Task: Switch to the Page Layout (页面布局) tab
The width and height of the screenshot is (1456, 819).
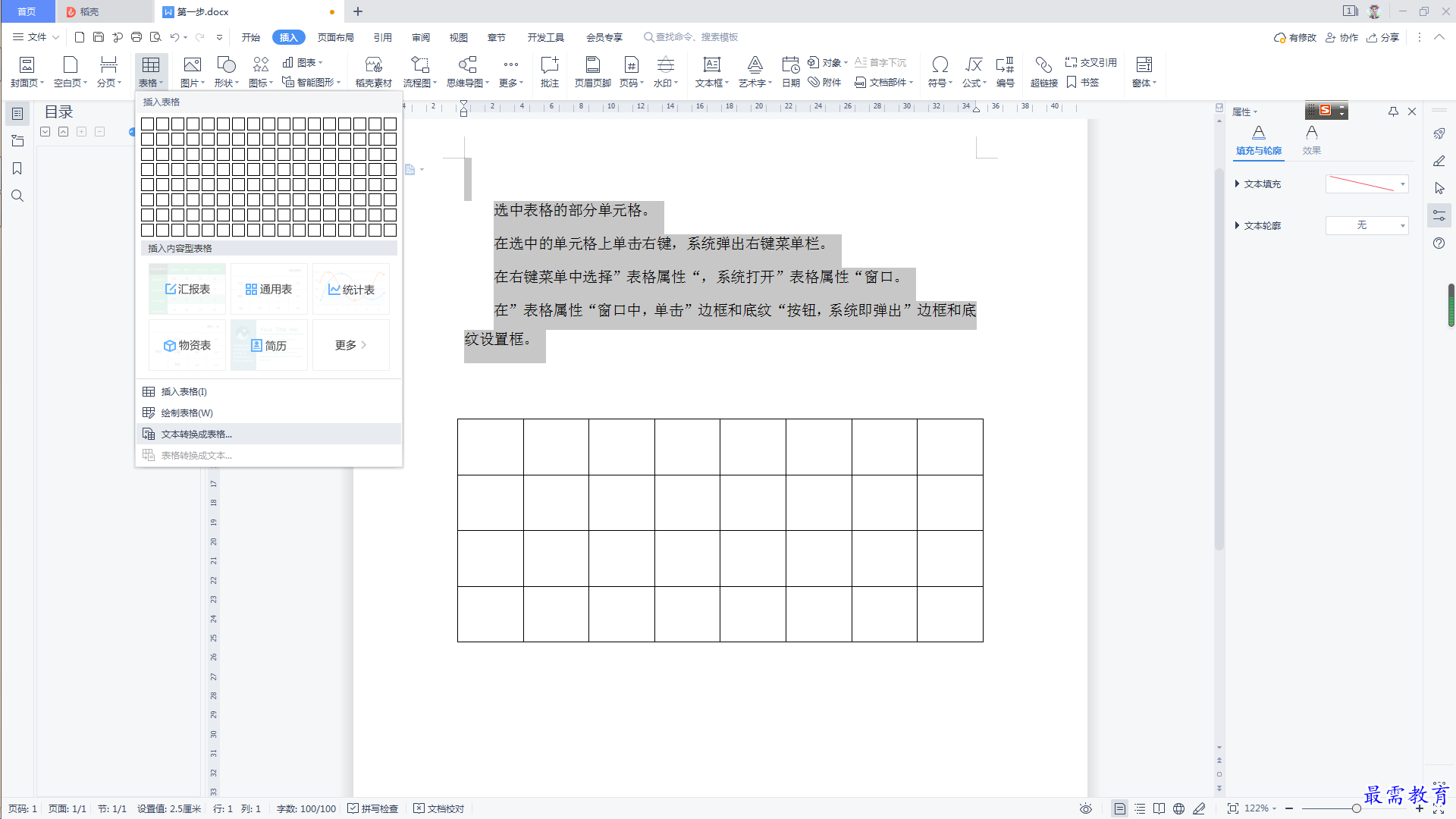Action: click(335, 37)
